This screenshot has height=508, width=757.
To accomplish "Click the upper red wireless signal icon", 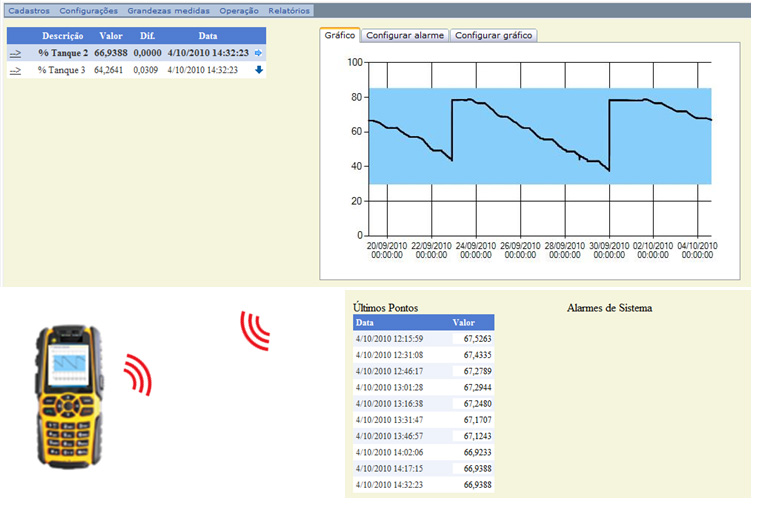I will click(x=255, y=331).
